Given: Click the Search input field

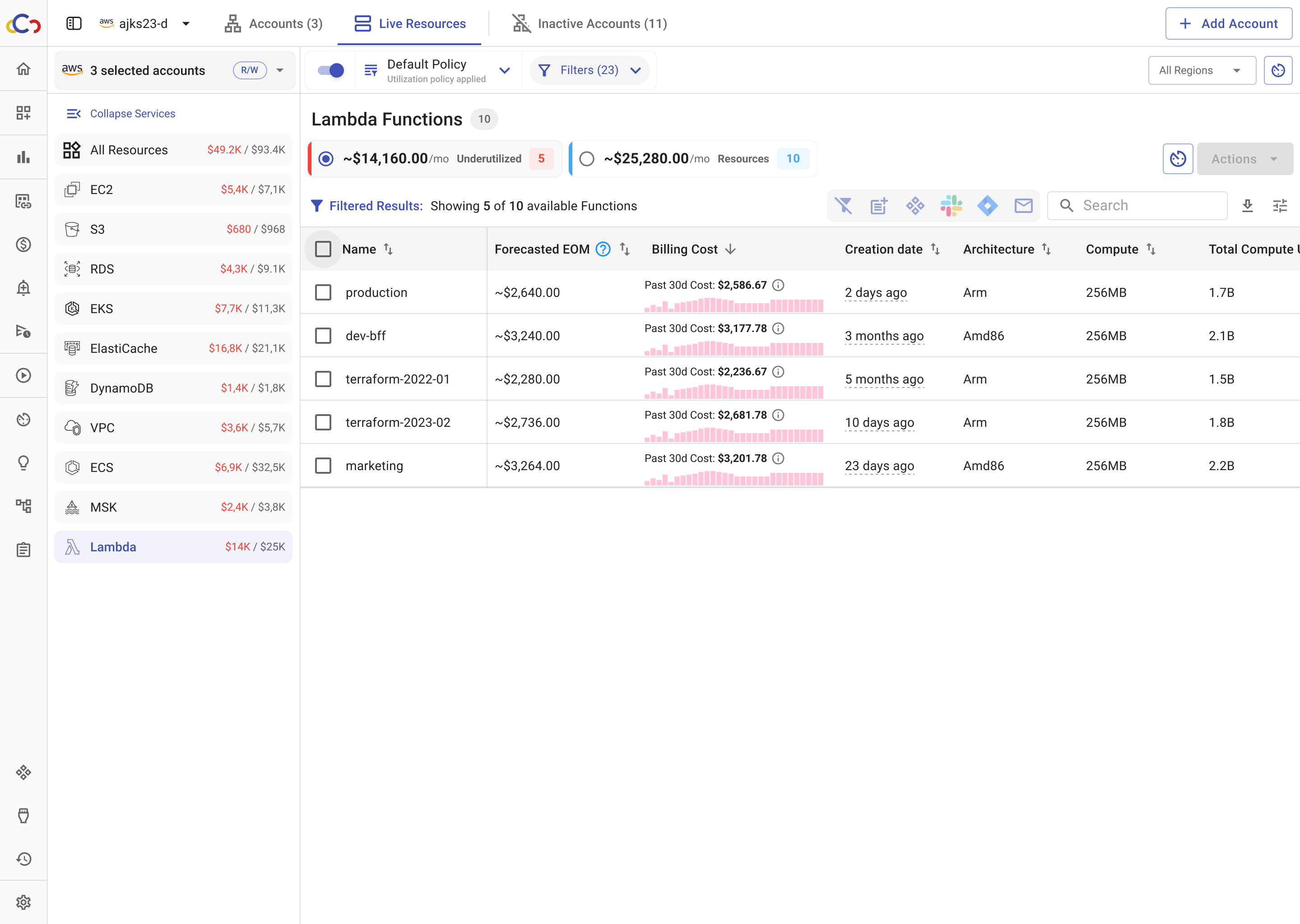Looking at the screenshot, I should (x=1137, y=205).
